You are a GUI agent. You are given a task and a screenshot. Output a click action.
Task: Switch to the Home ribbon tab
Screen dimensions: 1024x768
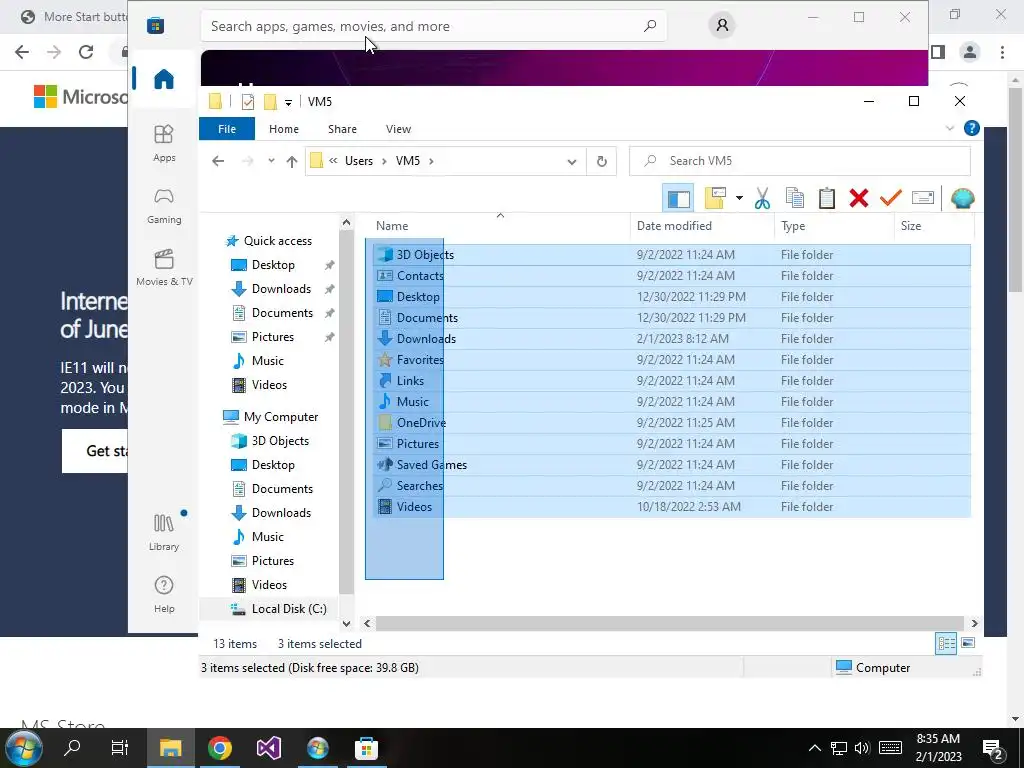[x=283, y=129]
